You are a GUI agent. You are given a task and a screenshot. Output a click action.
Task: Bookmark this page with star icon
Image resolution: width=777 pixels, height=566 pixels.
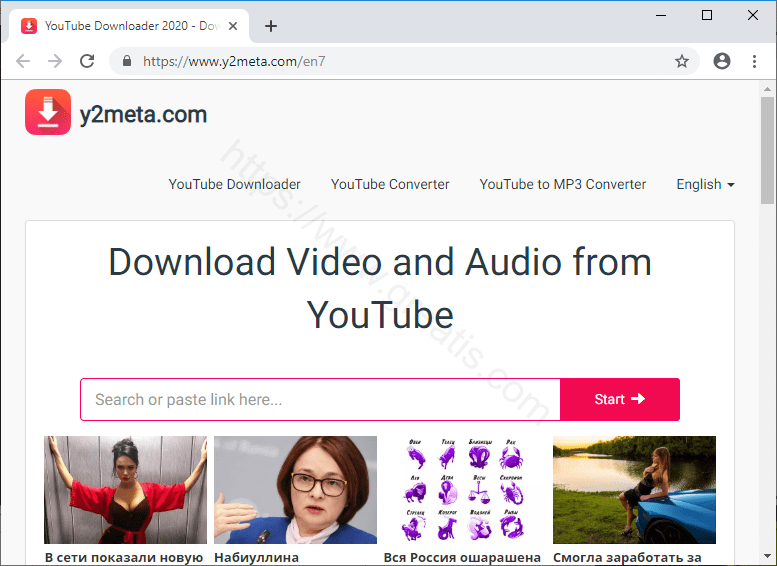point(682,61)
